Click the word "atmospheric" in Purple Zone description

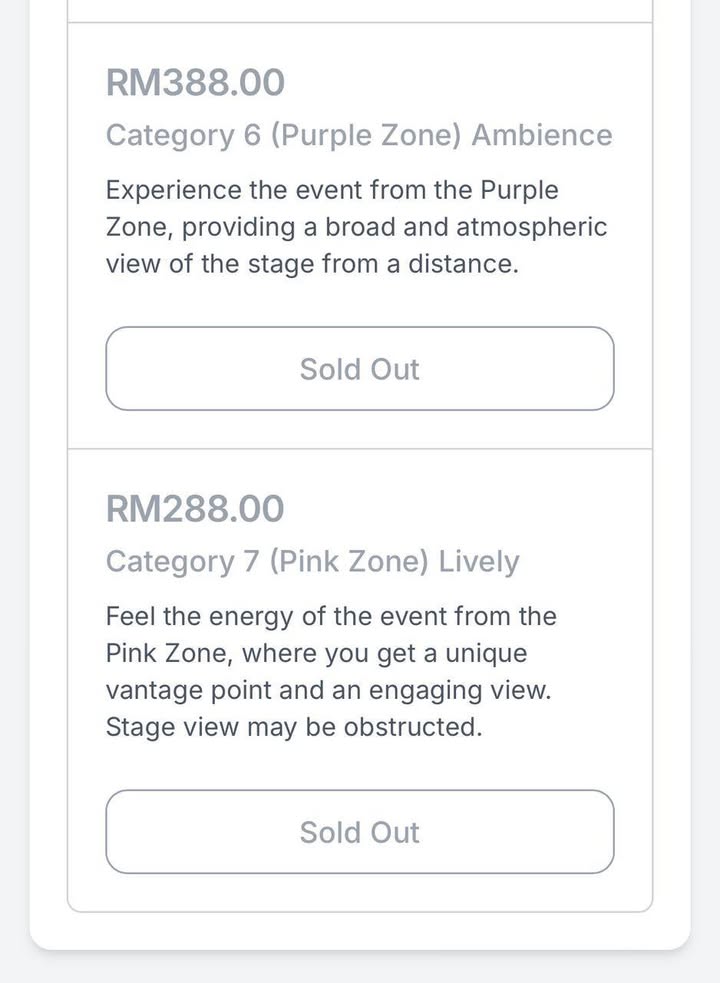point(531,227)
